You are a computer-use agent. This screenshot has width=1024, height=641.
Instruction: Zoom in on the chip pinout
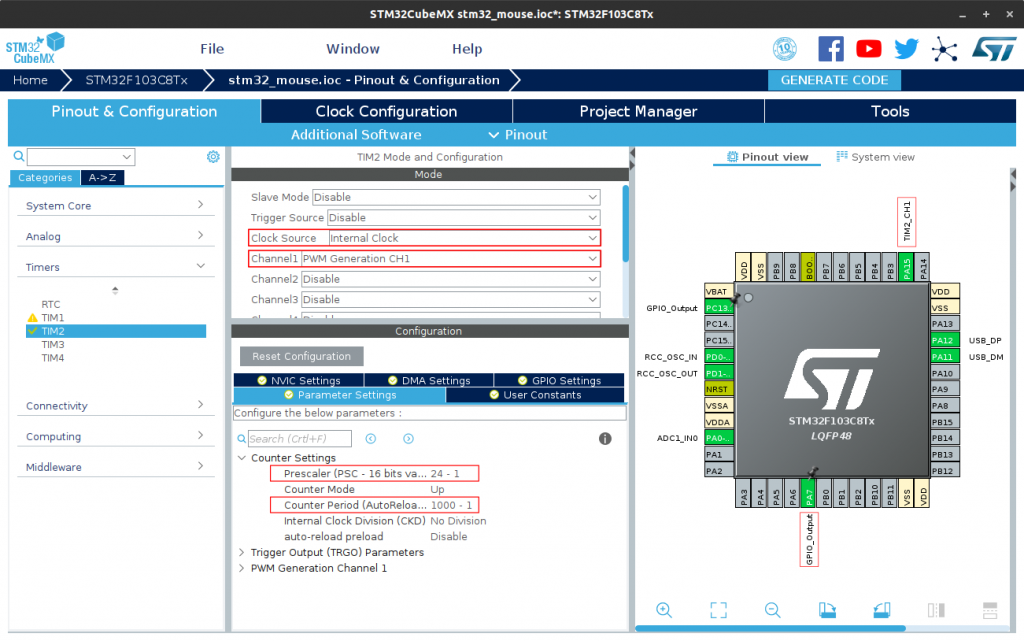coord(664,610)
